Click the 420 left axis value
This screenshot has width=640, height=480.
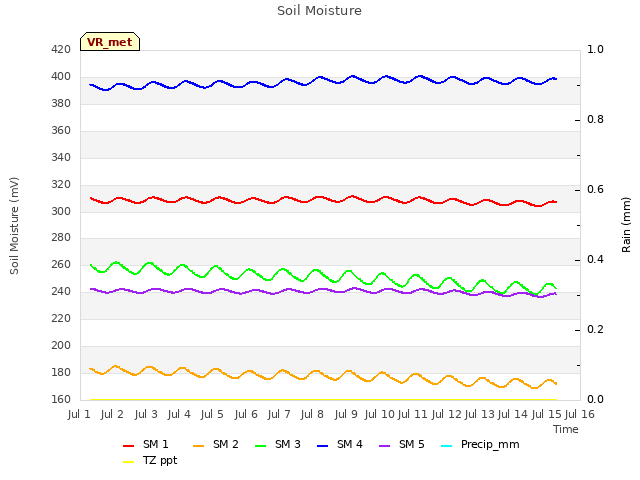[61, 49]
